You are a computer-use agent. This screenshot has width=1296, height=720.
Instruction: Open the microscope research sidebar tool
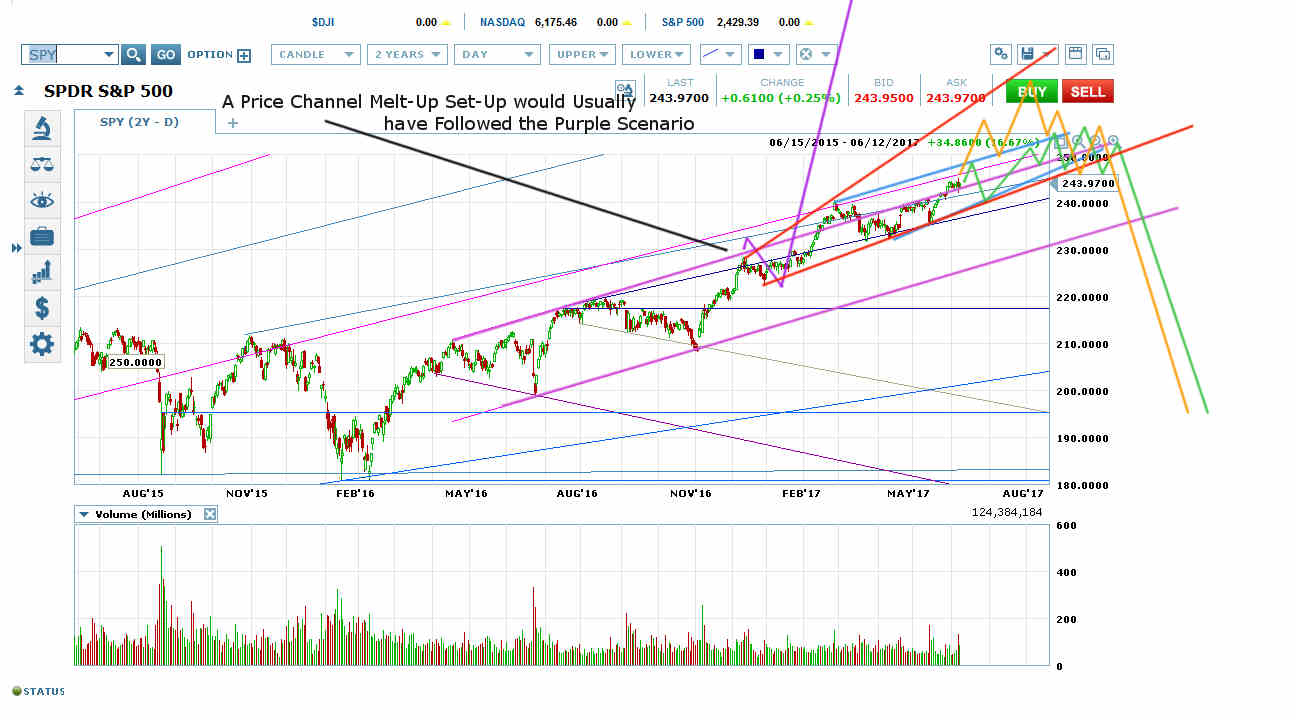(42, 128)
